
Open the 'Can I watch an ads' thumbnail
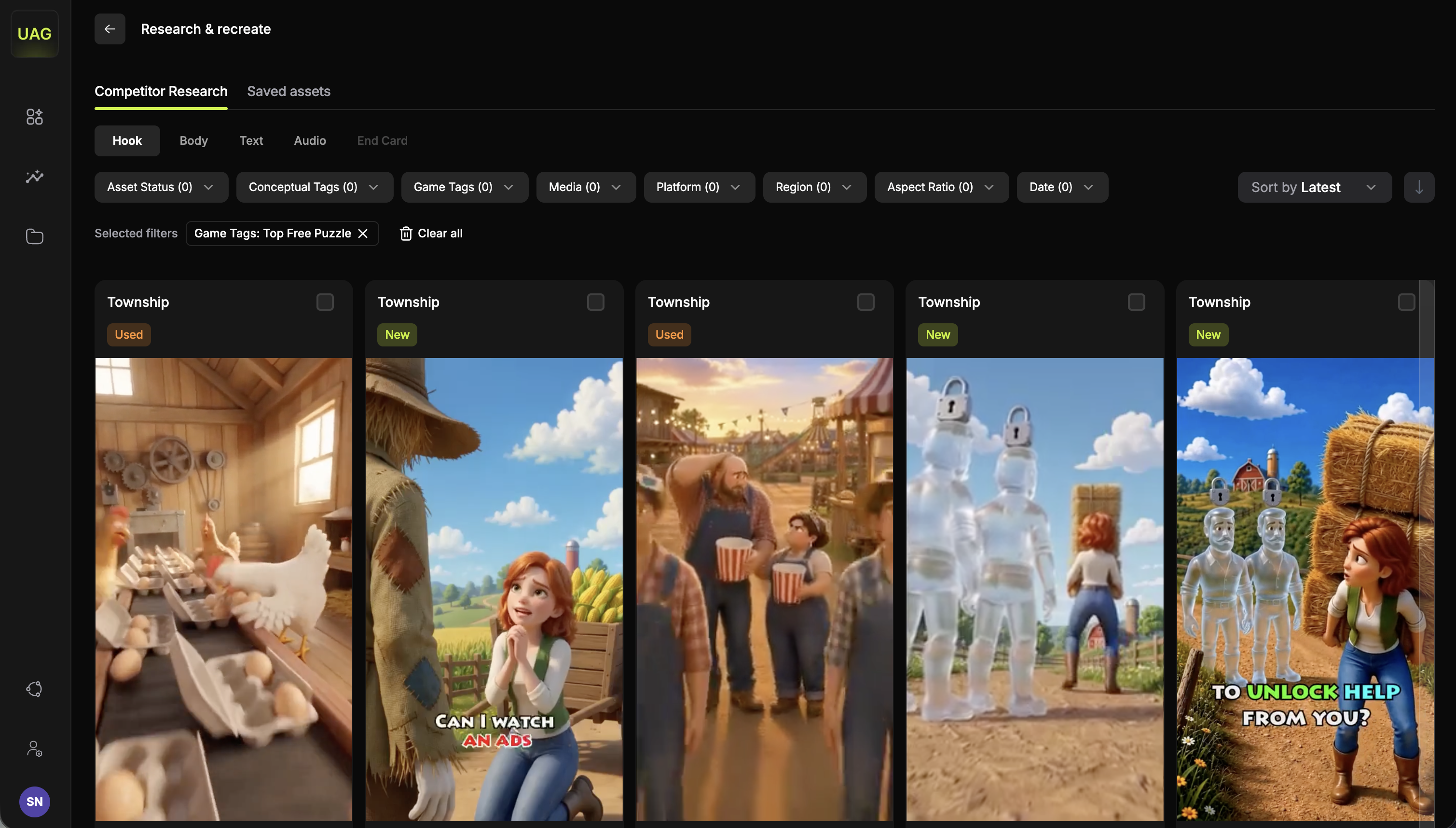494,589
